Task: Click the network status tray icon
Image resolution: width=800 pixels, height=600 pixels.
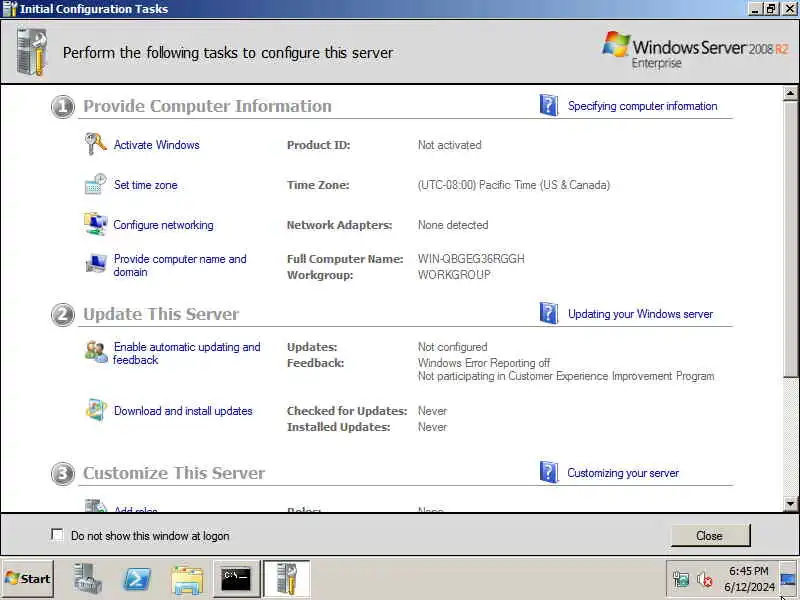Action: [681, 579]
